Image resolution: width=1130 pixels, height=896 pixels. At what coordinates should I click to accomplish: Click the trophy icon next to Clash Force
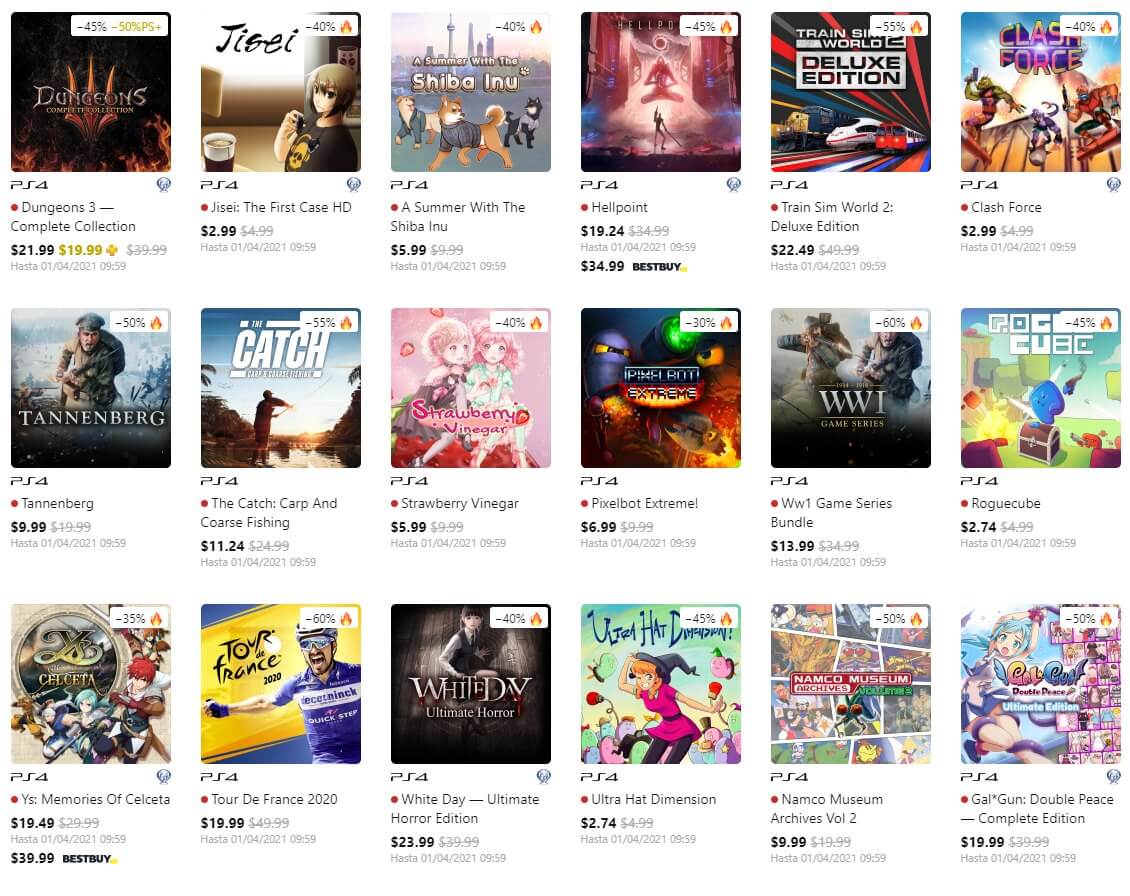click(1113, 185)
